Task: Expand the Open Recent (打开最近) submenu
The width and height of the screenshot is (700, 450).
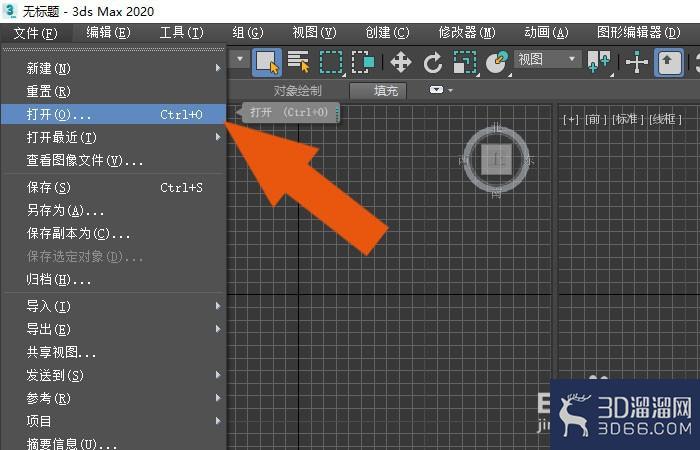Action: [x=113, y=137]
